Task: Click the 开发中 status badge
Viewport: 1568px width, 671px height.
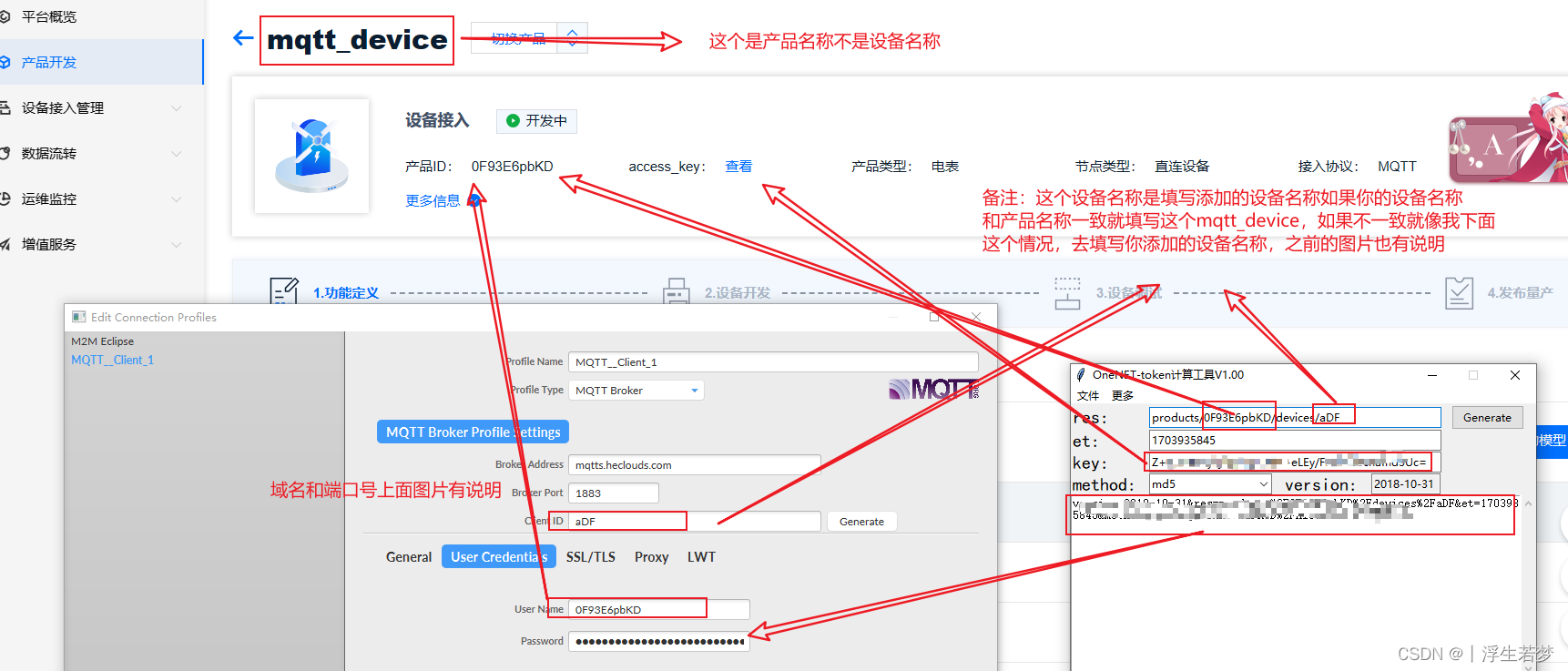Action: [x=536, y=120]
